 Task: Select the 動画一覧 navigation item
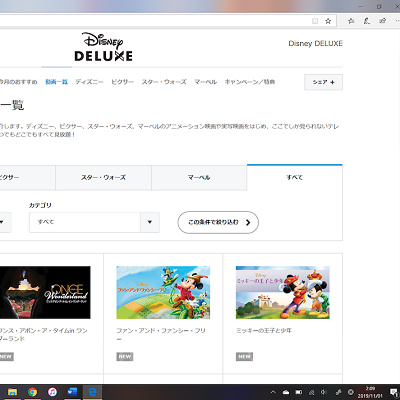pyautogui.click(x=57, y=82)
